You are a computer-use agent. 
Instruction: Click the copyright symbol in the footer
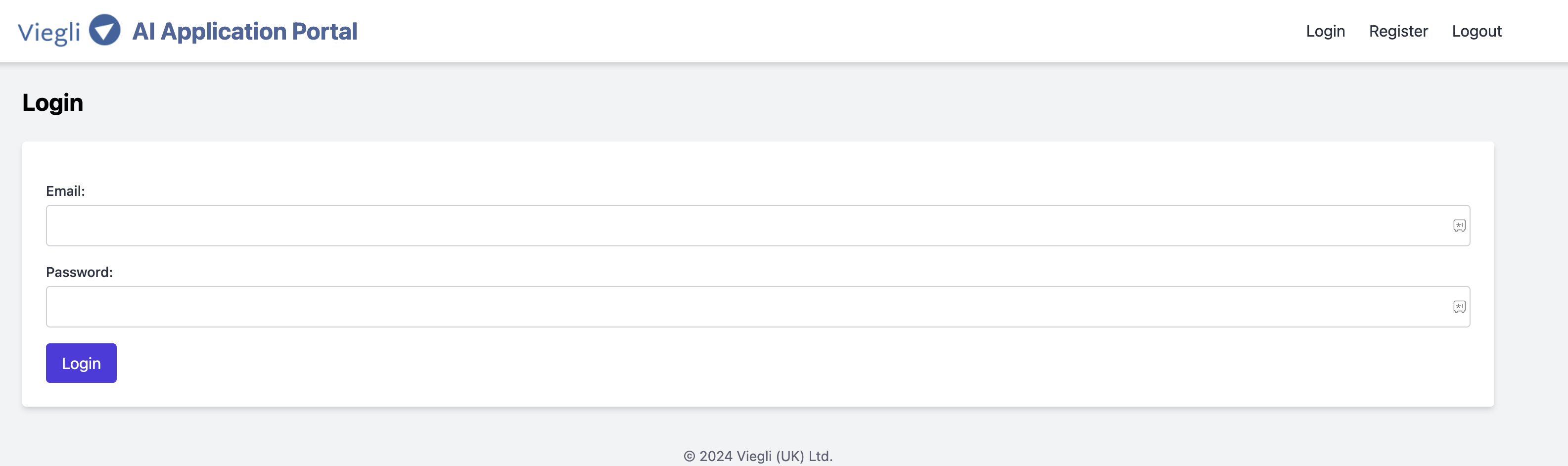pyautogui.click(x=689, y=456)
